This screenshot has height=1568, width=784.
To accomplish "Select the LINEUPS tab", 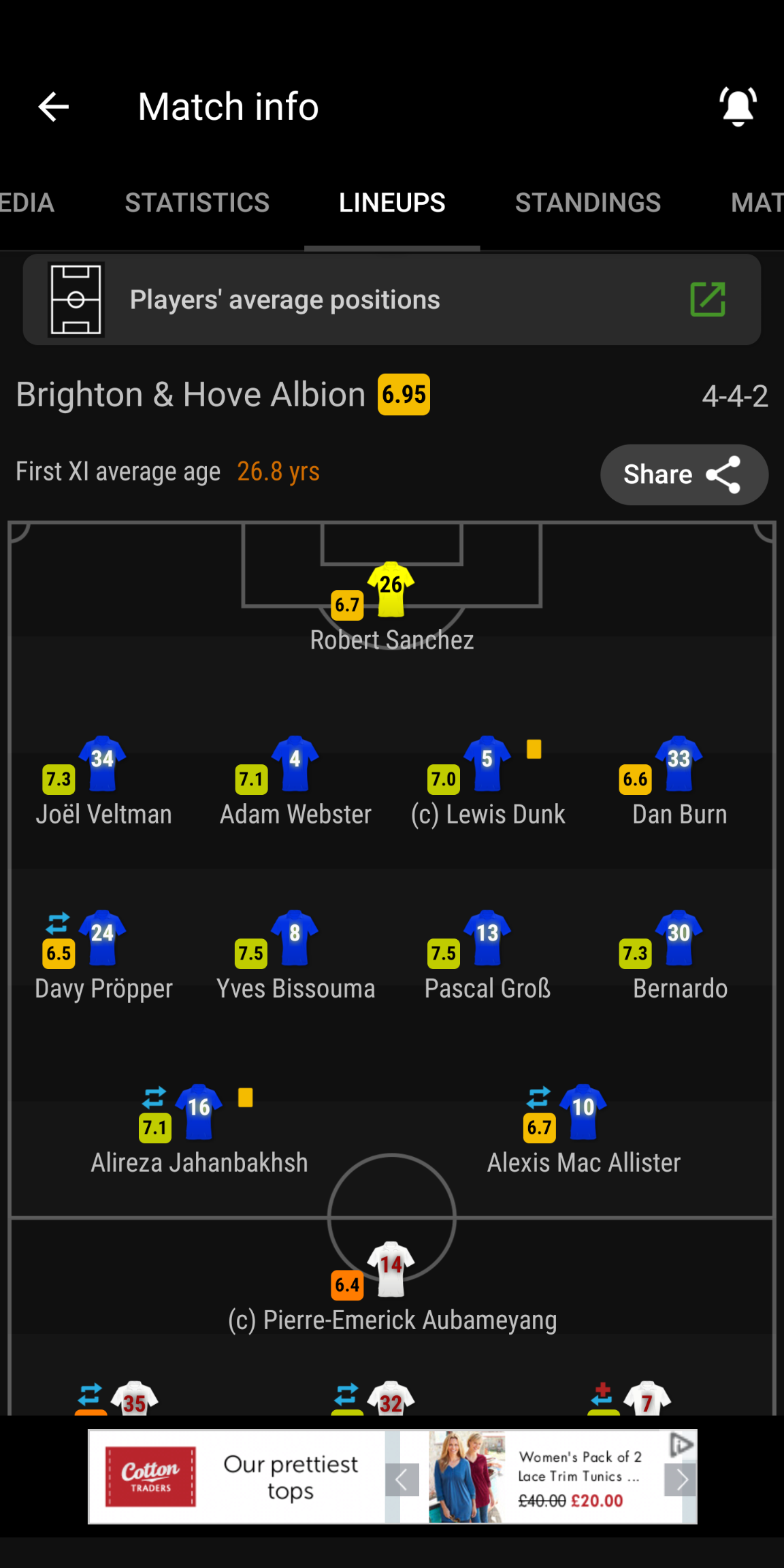I will [392, 203].
